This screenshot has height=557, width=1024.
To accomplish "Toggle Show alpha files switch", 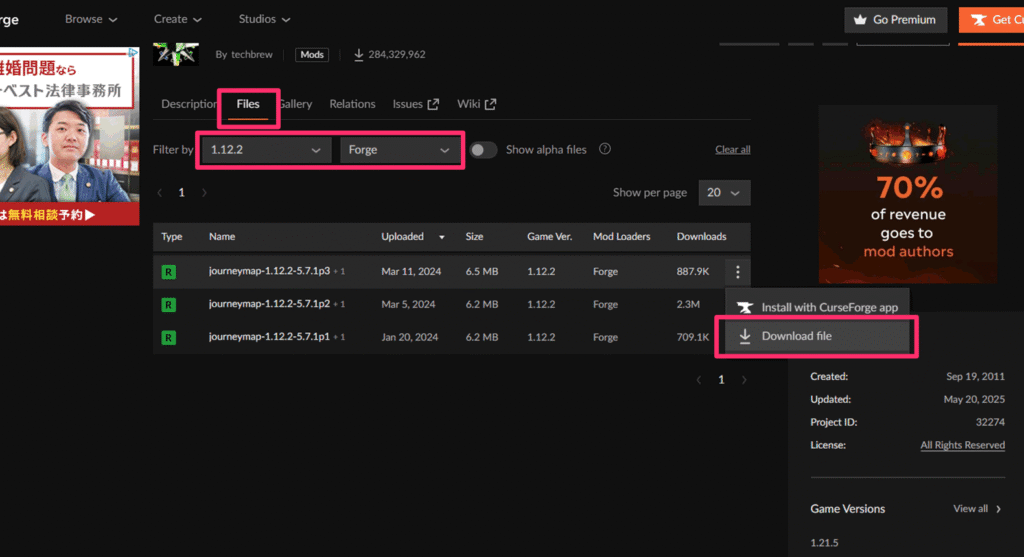I will [483, 150].
